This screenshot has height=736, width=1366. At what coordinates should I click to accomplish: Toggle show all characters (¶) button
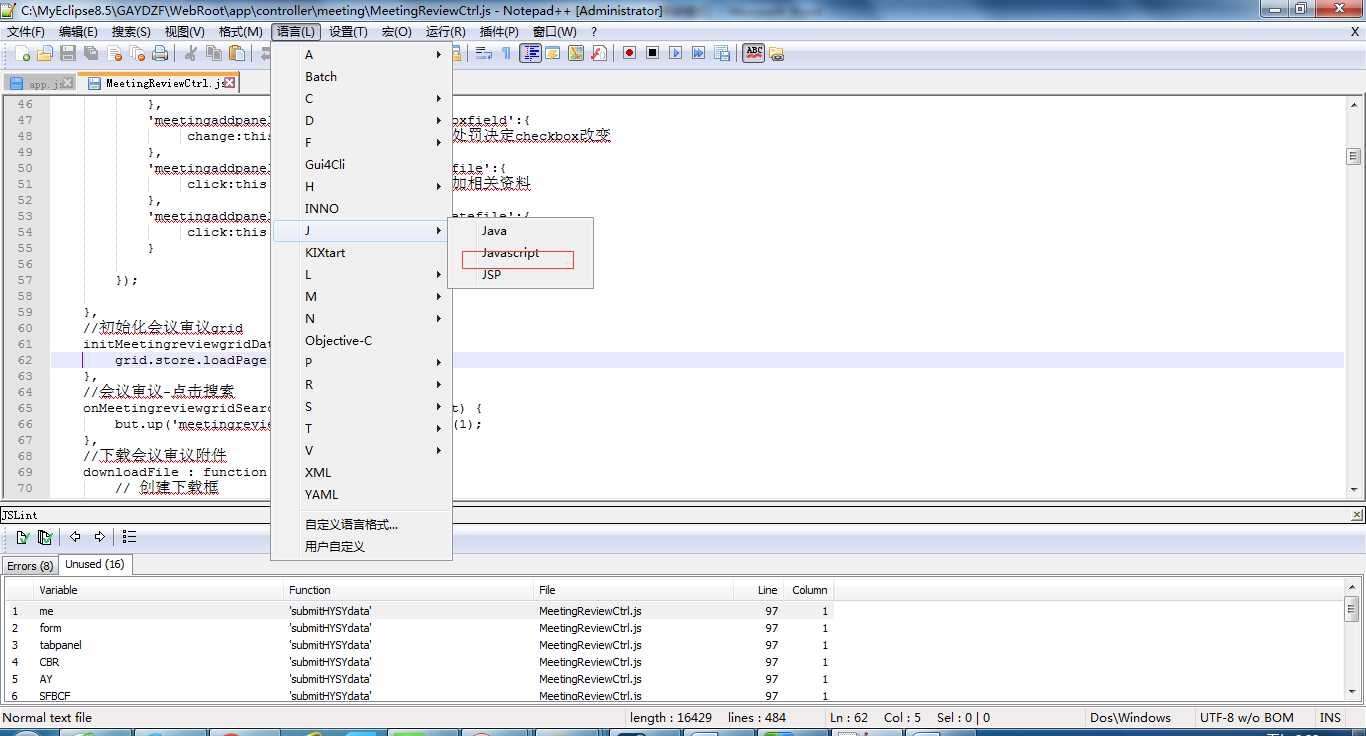pos(506,53)
